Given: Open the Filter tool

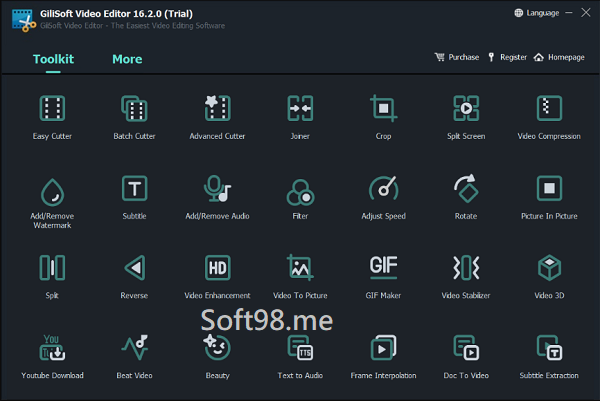Looking at the screenshot, I should pos(300,198).
